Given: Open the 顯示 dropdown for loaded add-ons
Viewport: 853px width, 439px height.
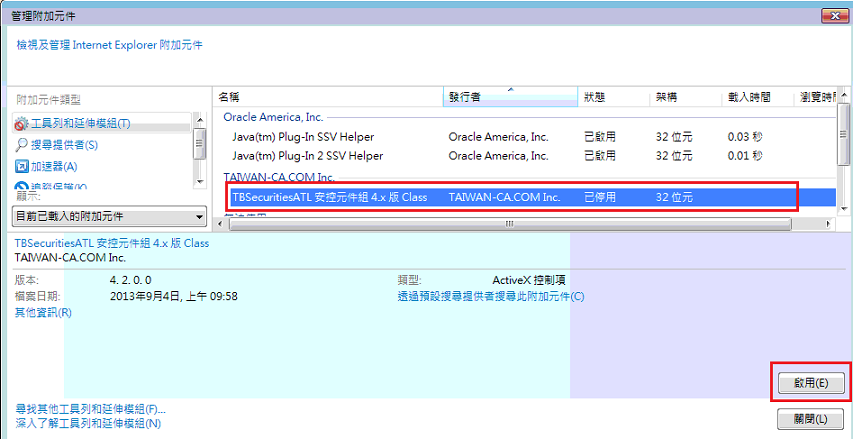Looking at the screenshot, I should pos(108,217).
